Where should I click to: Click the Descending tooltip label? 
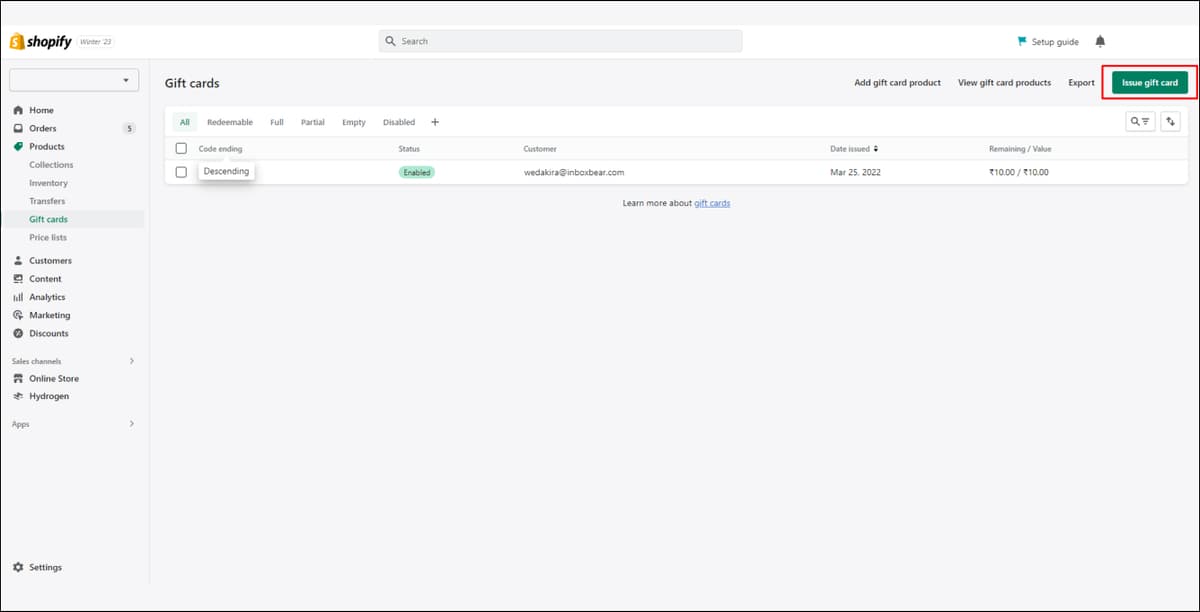(226, 171)
